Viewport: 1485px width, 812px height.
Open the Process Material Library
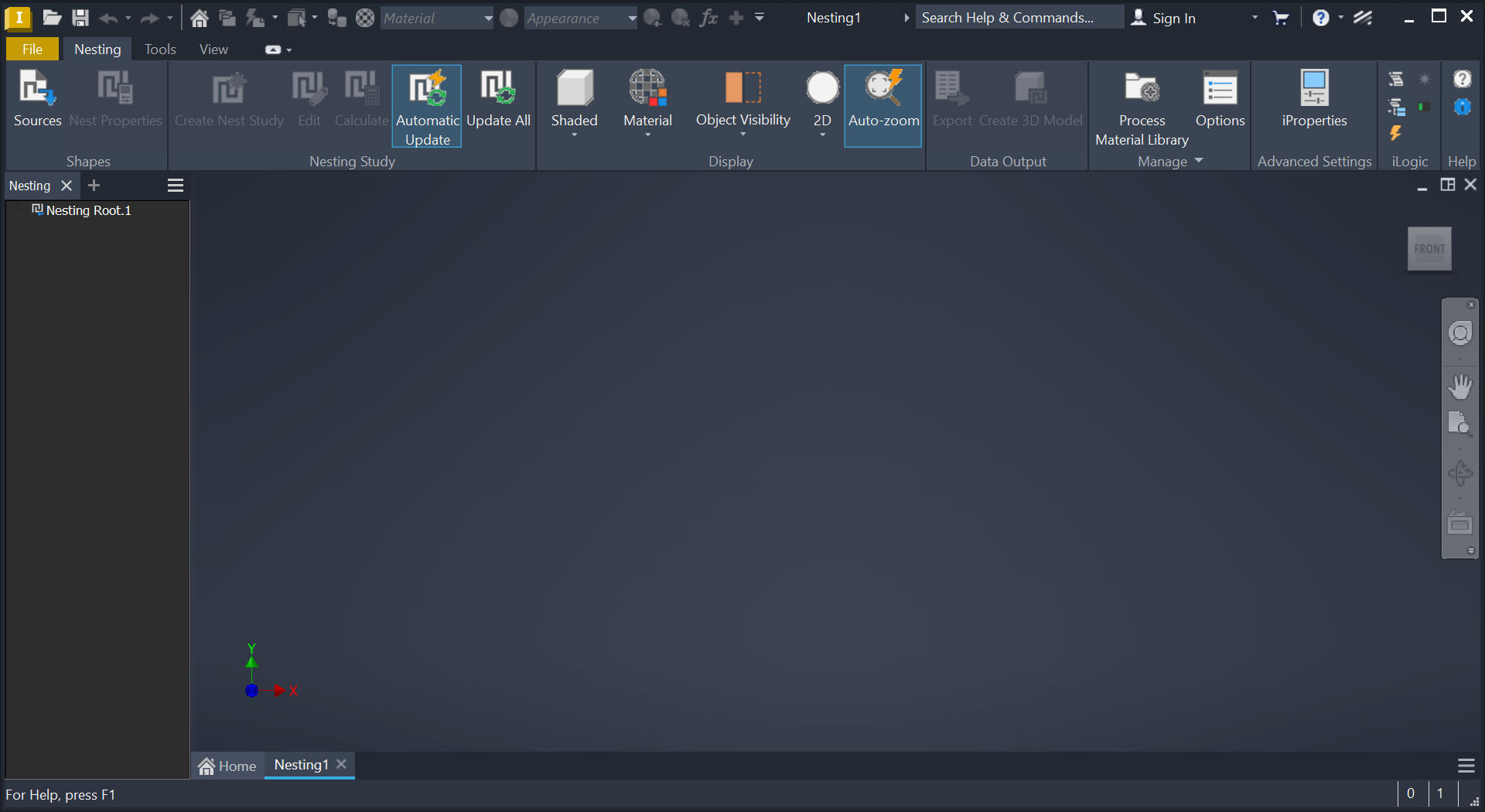pos(1142,107)
